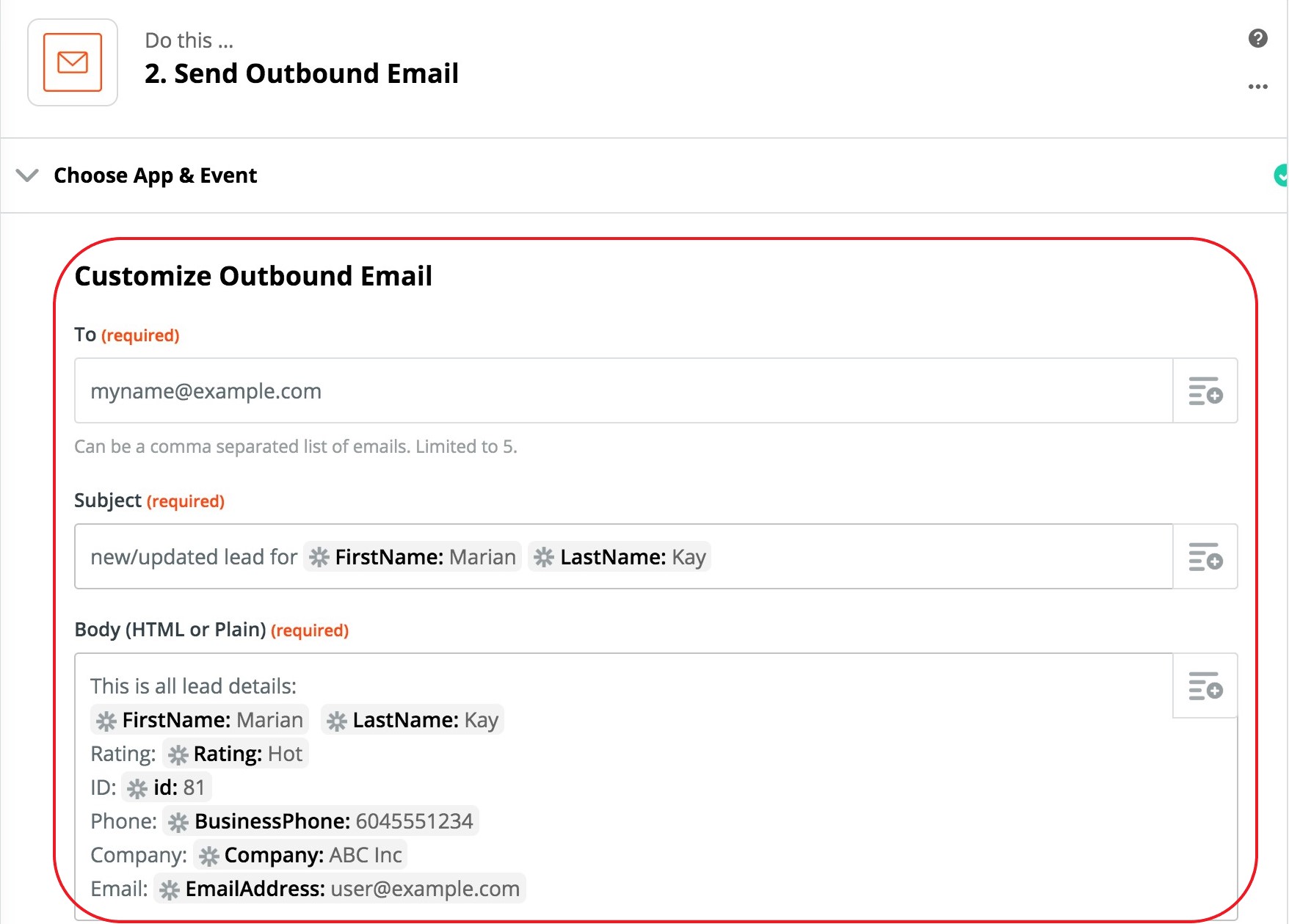Click the FirstName: Marian token in Subject
Image resolution: width=1289 pixels, height=924 pixels.
pyautogui.click(x=413, y=557)
